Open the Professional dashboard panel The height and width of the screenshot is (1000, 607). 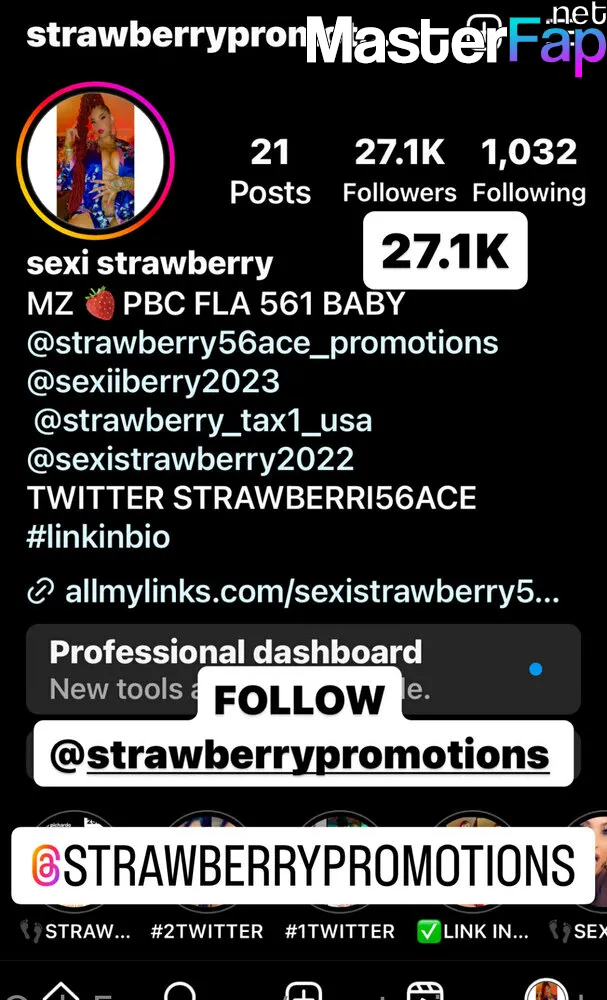[304, 669]
